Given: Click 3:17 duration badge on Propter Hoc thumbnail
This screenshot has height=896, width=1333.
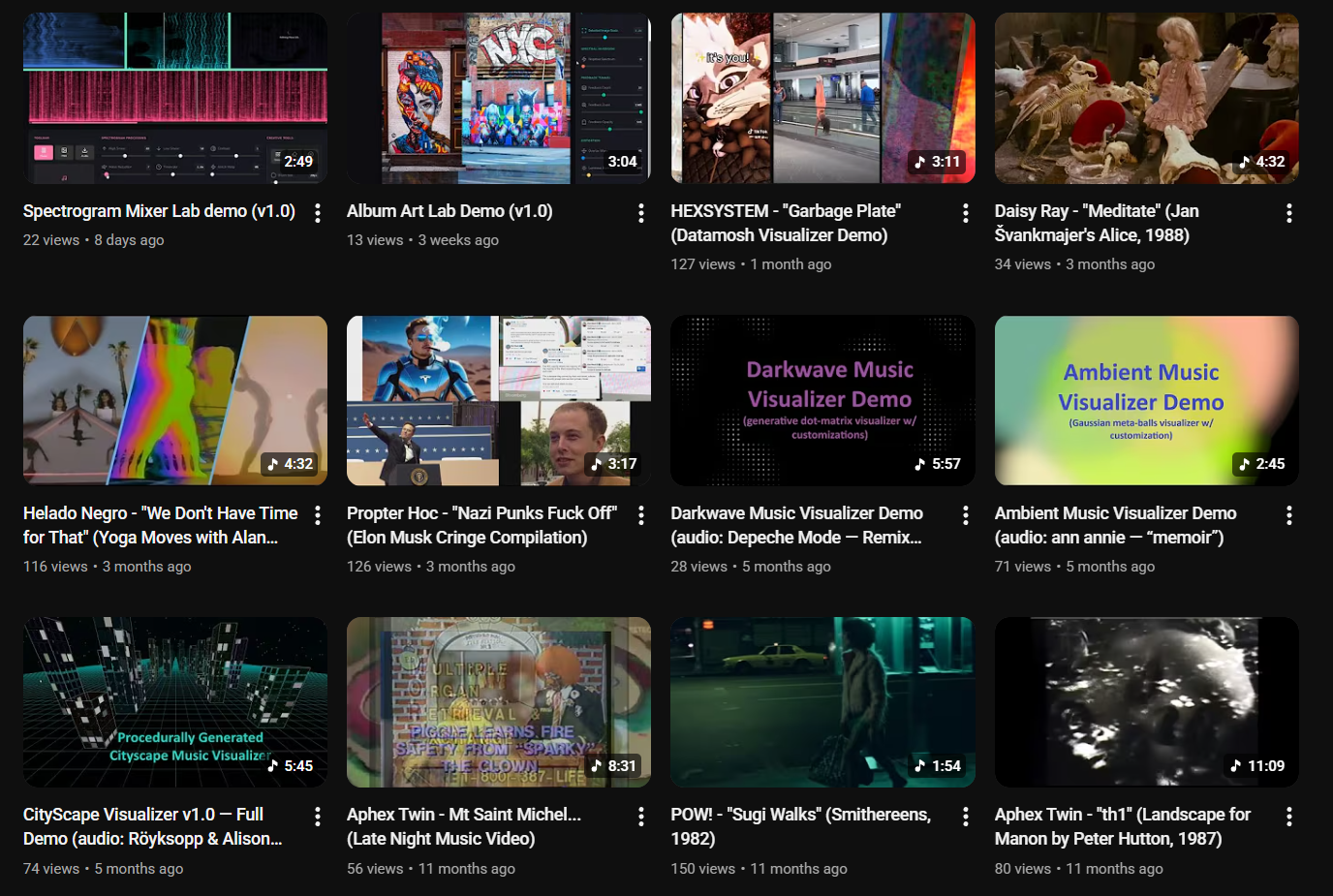Looking at the screenshot, I should click(612, 464).
